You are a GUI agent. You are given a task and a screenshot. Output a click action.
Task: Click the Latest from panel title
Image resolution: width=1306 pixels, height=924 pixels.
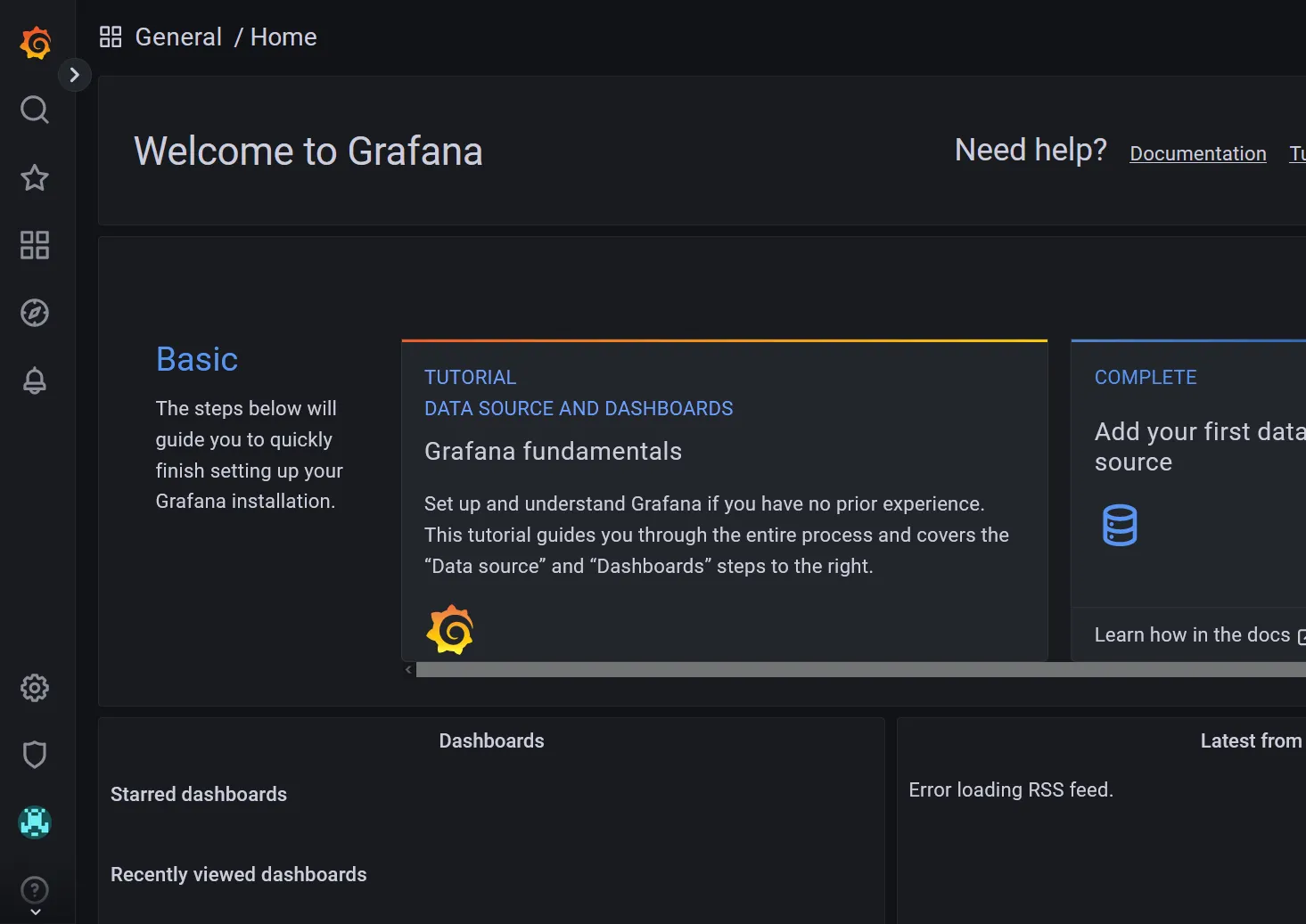(1251, 740)
